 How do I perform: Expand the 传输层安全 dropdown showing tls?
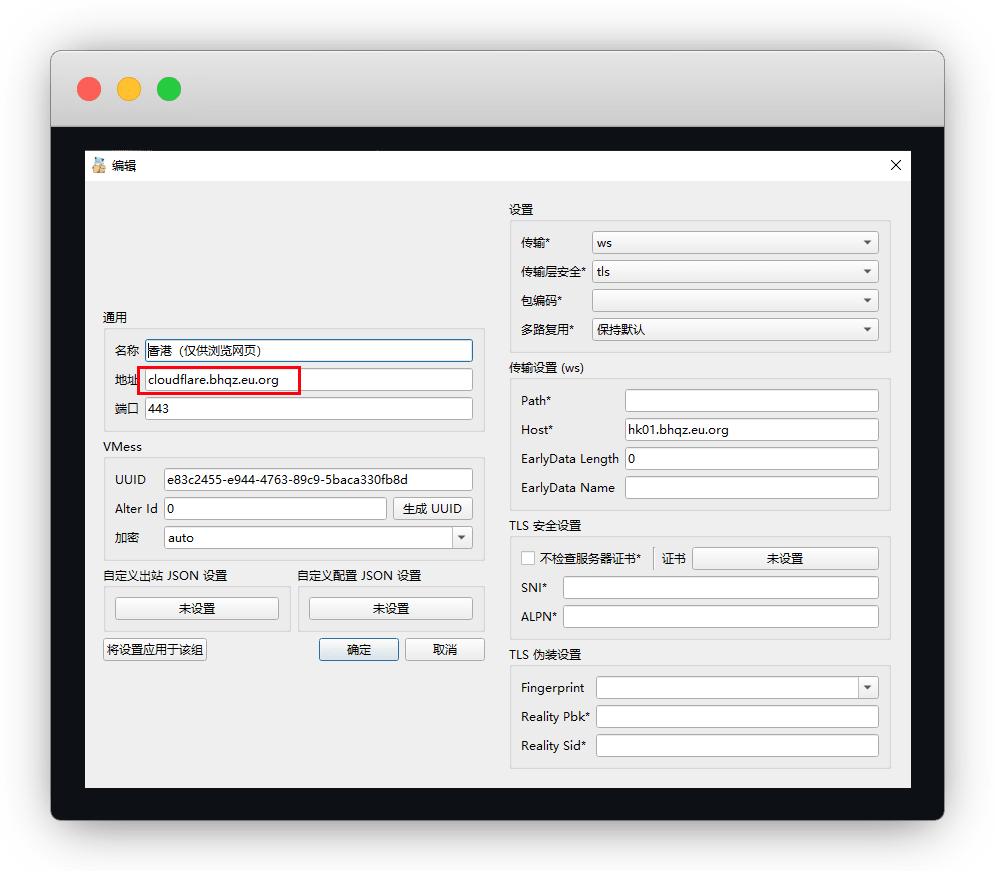735,271
